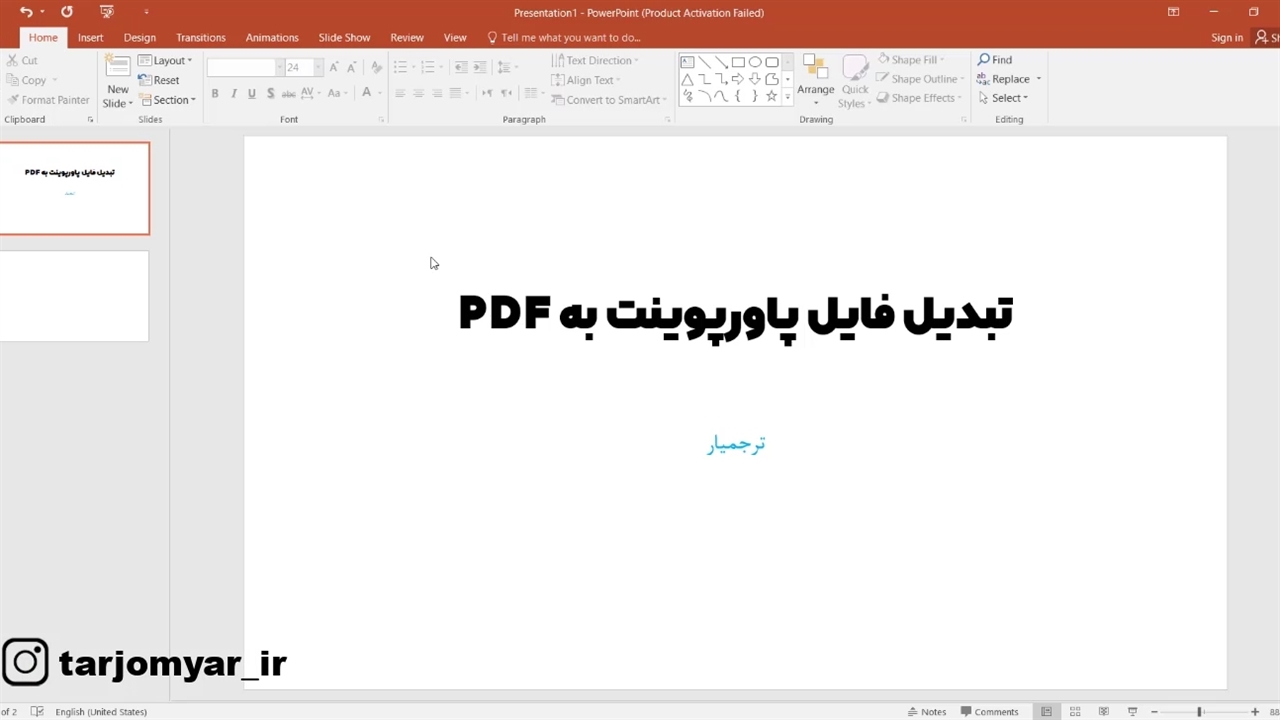Click the zoom slider handle
The image size is (1280, 720).
click(1199, 712)
